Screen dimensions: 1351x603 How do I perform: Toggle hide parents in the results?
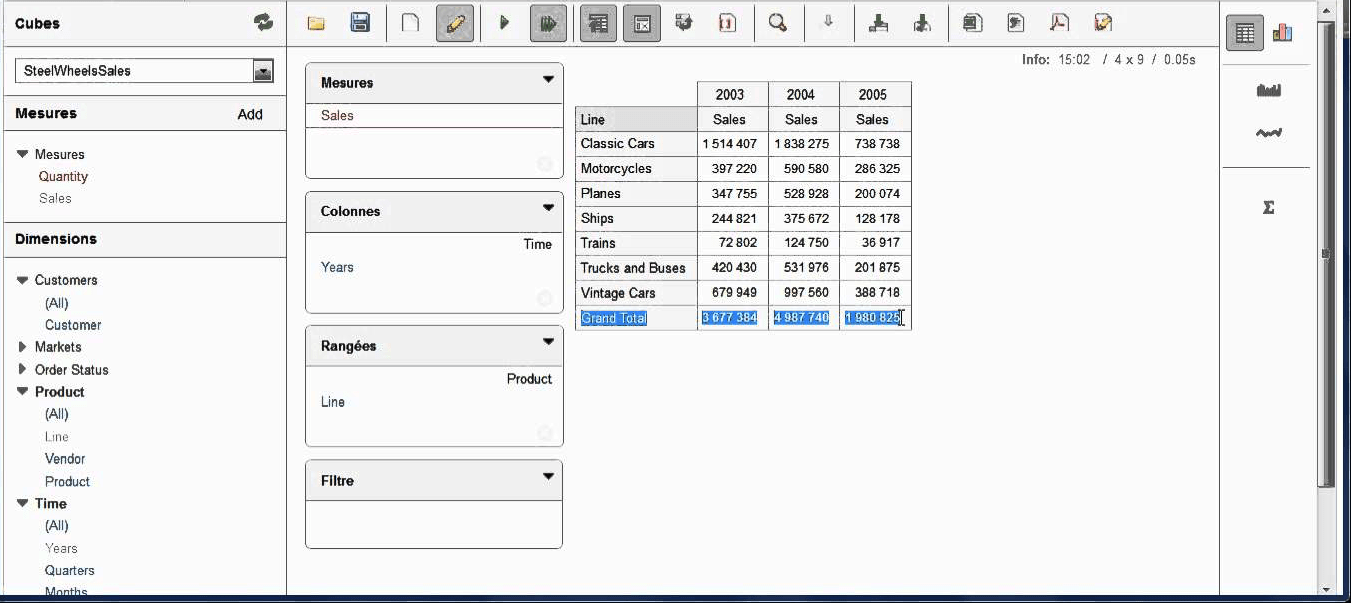coord(598,22)
